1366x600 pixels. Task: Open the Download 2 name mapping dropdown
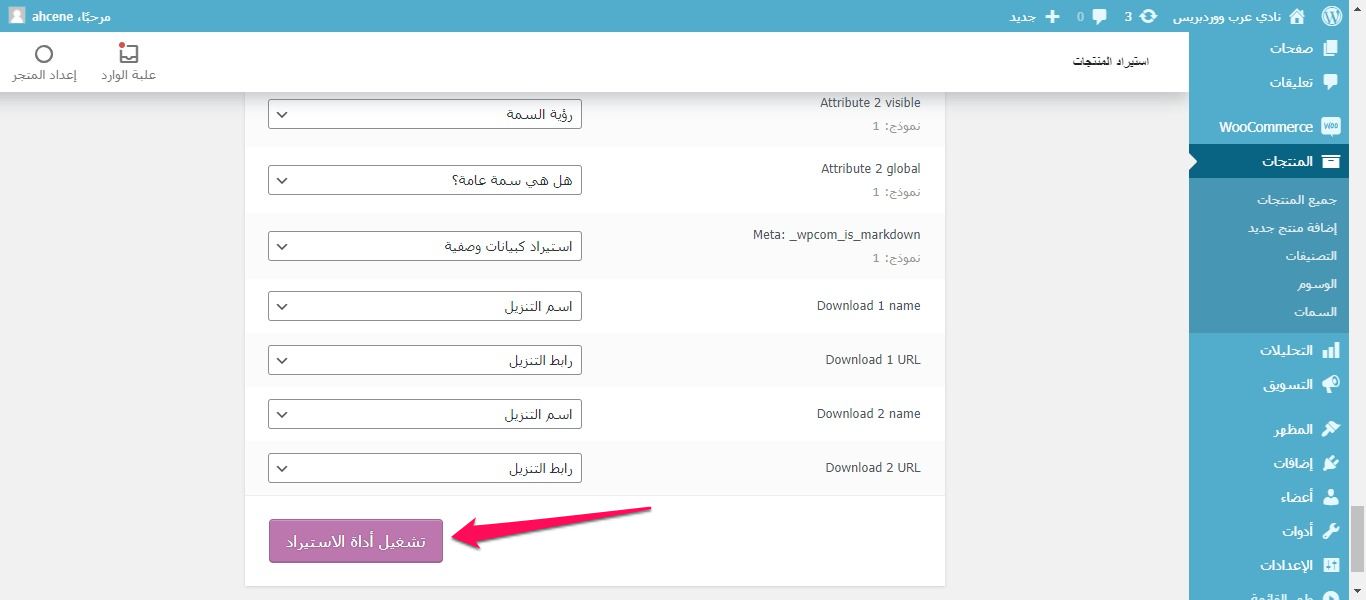pos(425,414)
